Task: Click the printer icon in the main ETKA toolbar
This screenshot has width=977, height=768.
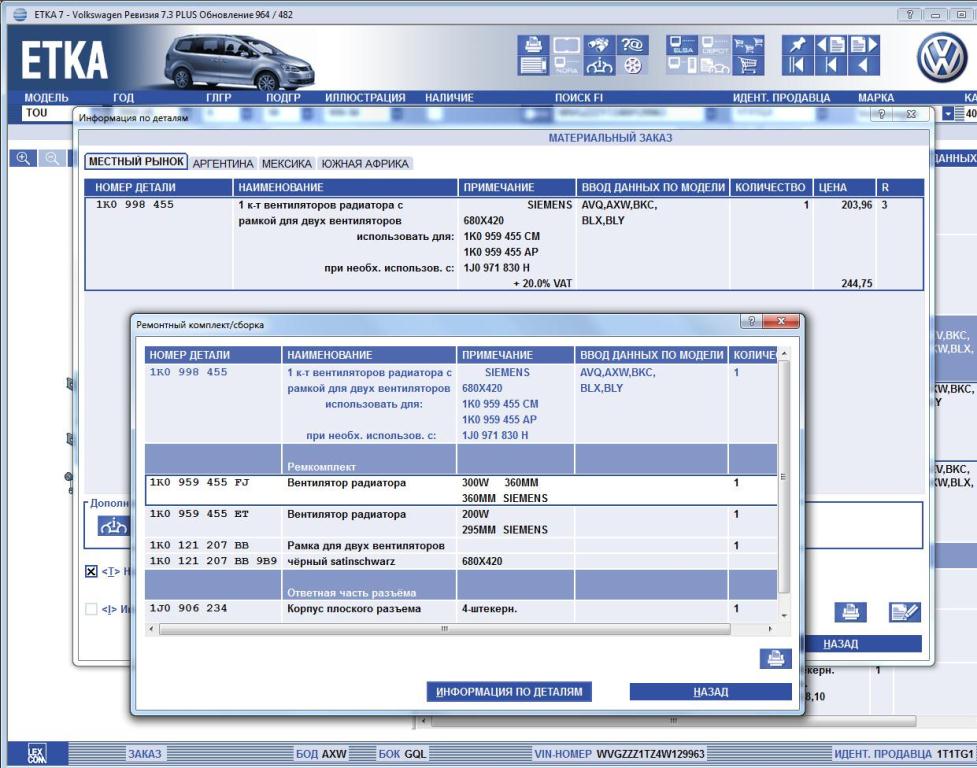Action: pyautogui.click(x=533, y=45)
